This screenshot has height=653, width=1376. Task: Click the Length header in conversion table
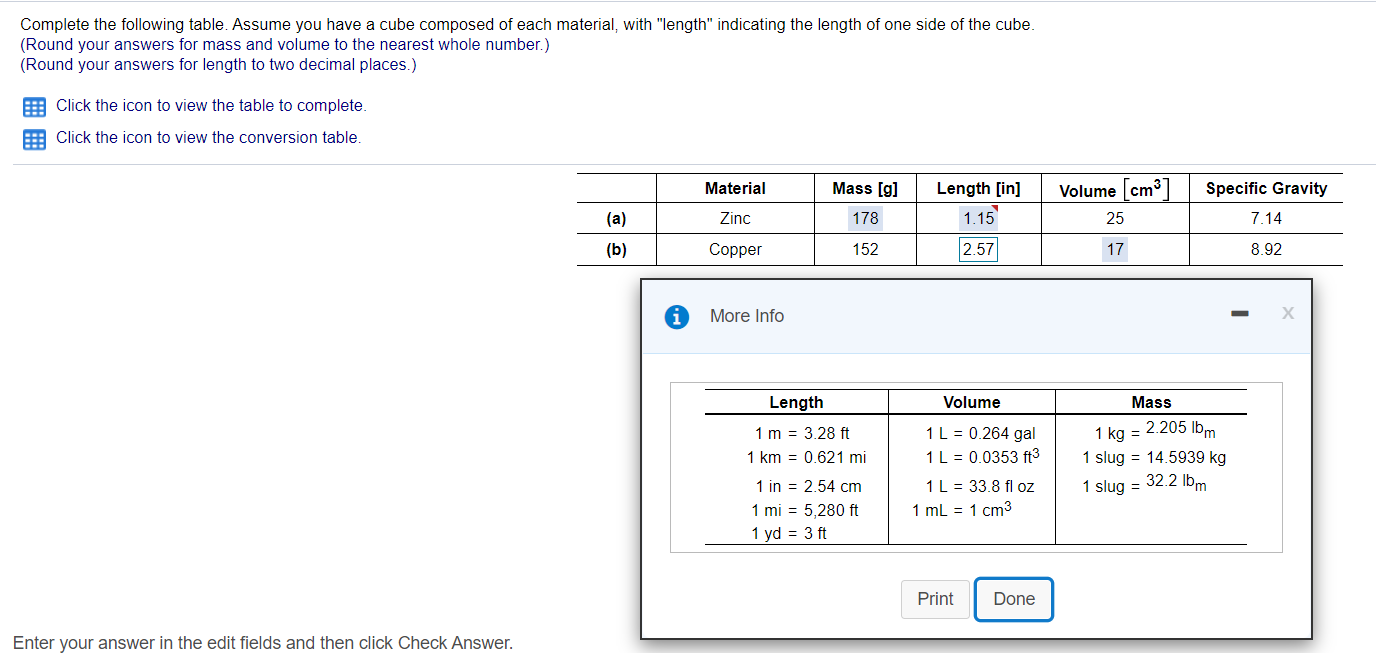click(x=796, y=402)
